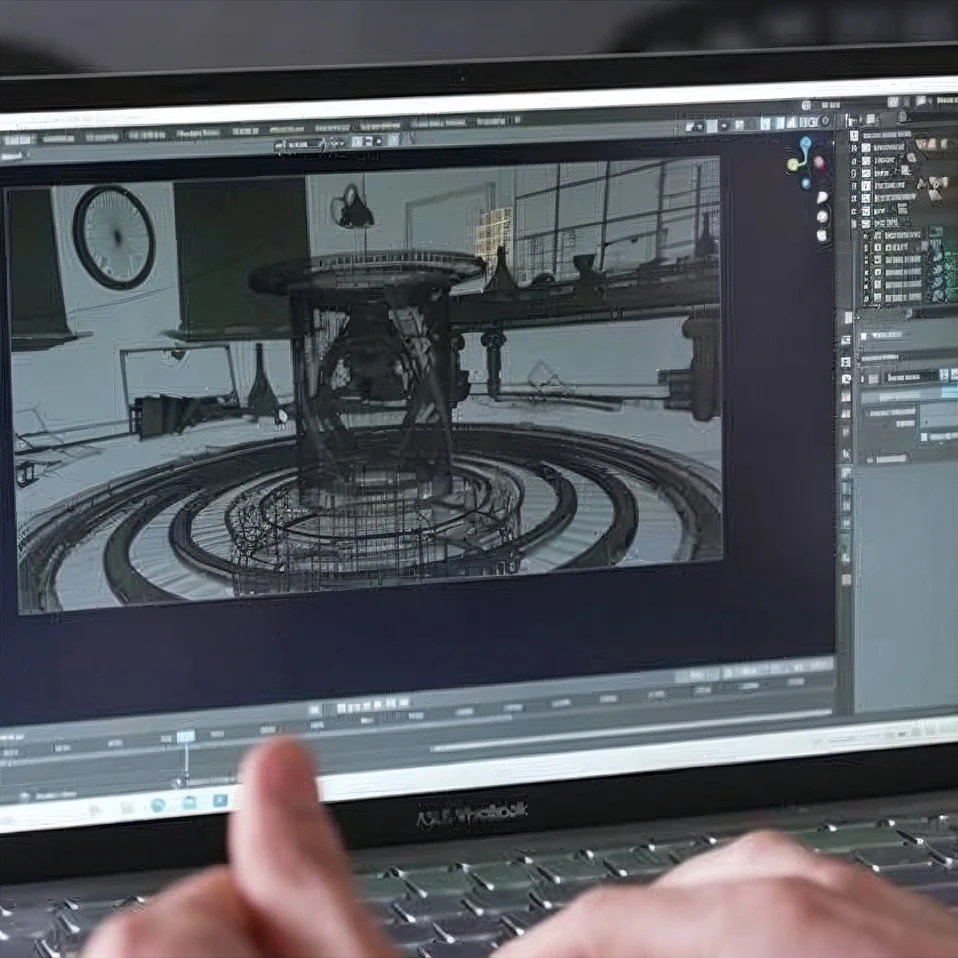The height and width of the screenshot is (958, 958).
Task: Open the Edge browser icon in taskbar
Action: point(158,804)
